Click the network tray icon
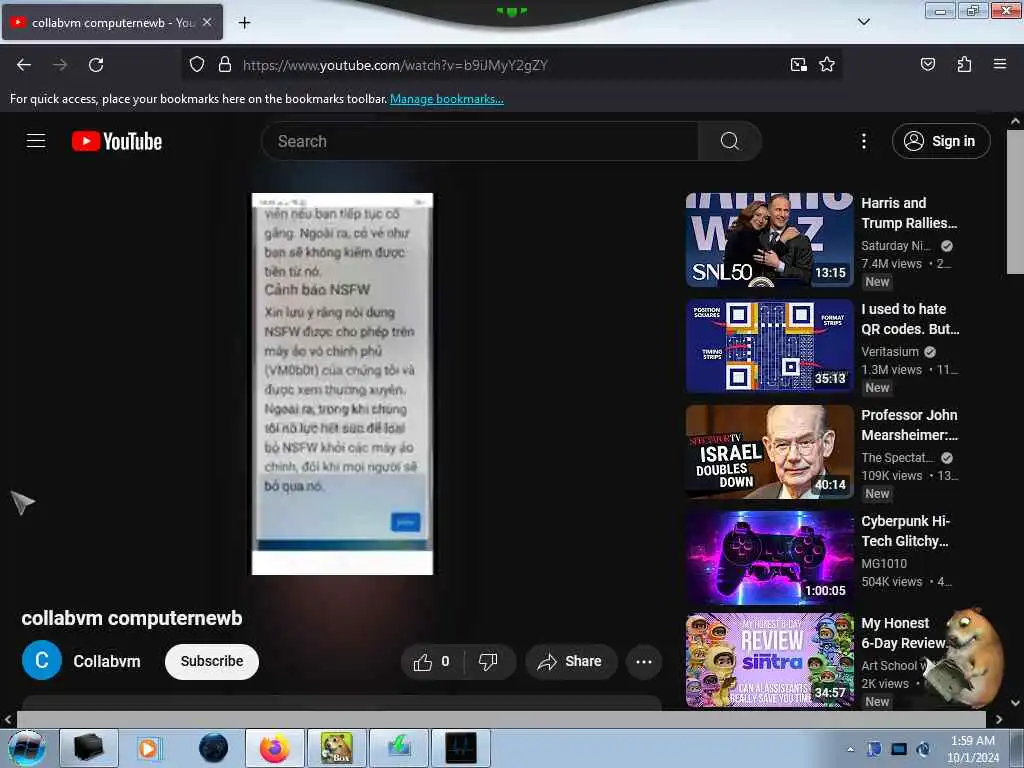The height and width of the screenshot is (768, 1024). coord(899,749)
